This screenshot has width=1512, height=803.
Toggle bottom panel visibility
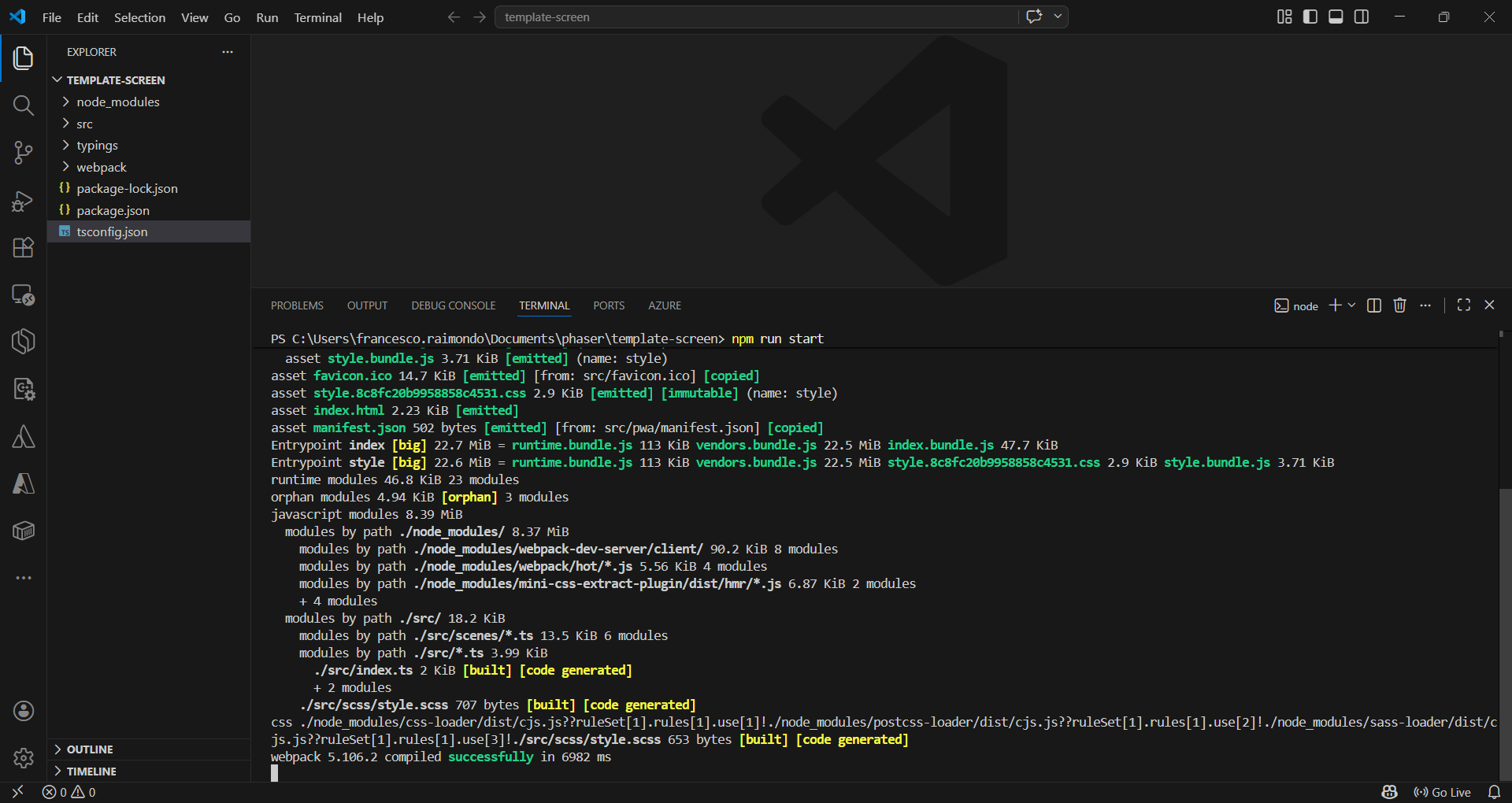tap(1336, 17)
